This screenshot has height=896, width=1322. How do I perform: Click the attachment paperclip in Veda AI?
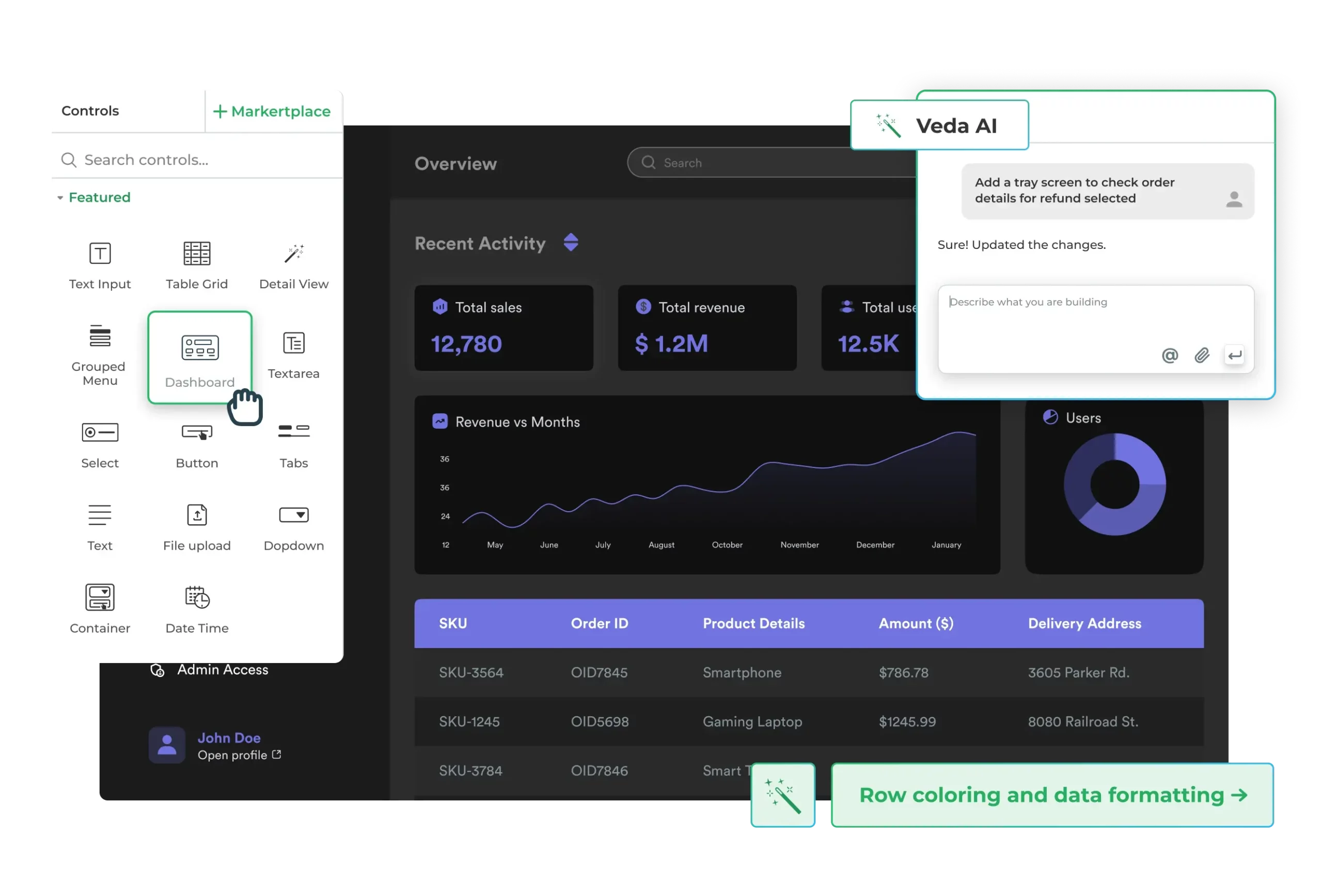[x=1202, y=355]
